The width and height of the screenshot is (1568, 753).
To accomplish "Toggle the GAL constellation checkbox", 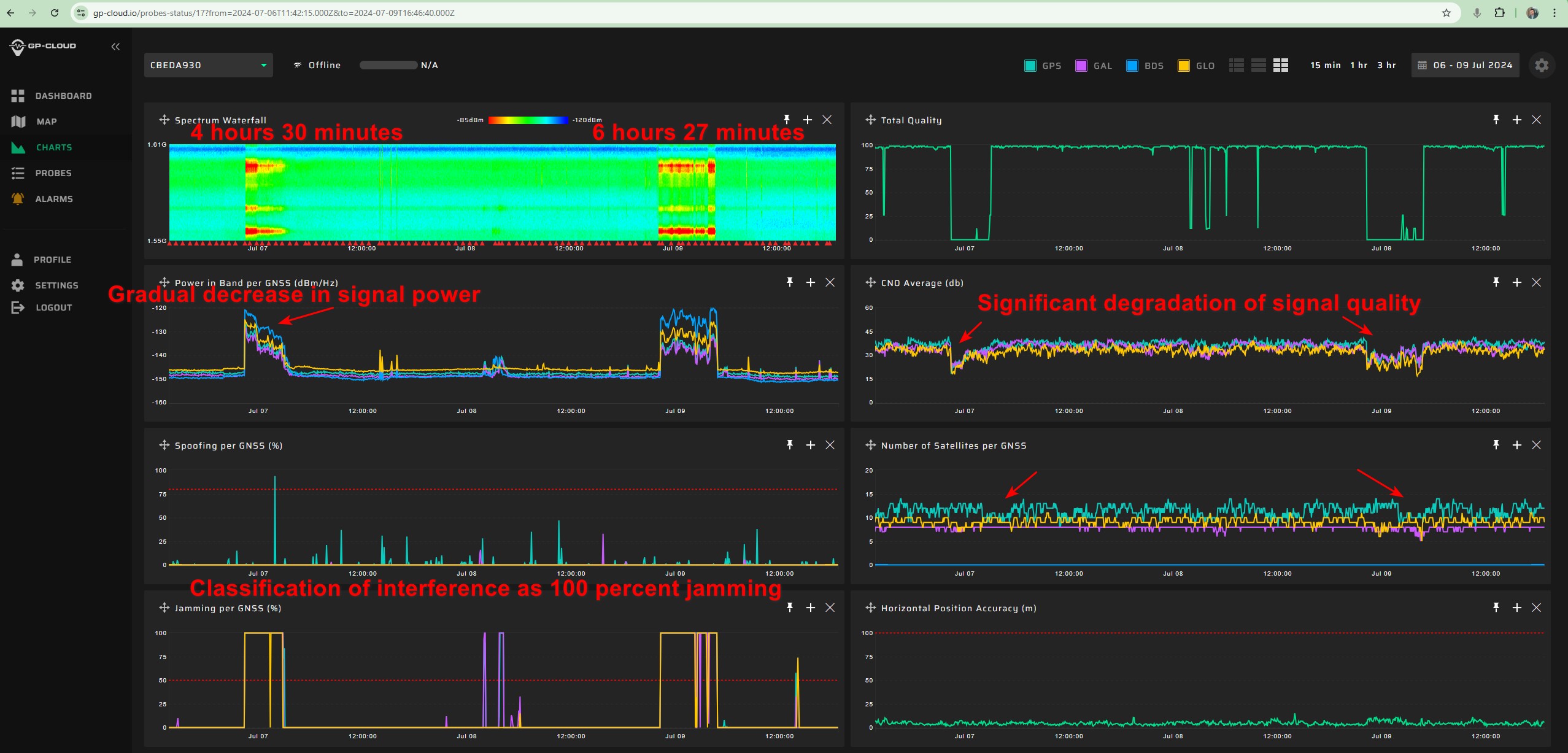I will pyautogui.click(x=1081, y=66).
